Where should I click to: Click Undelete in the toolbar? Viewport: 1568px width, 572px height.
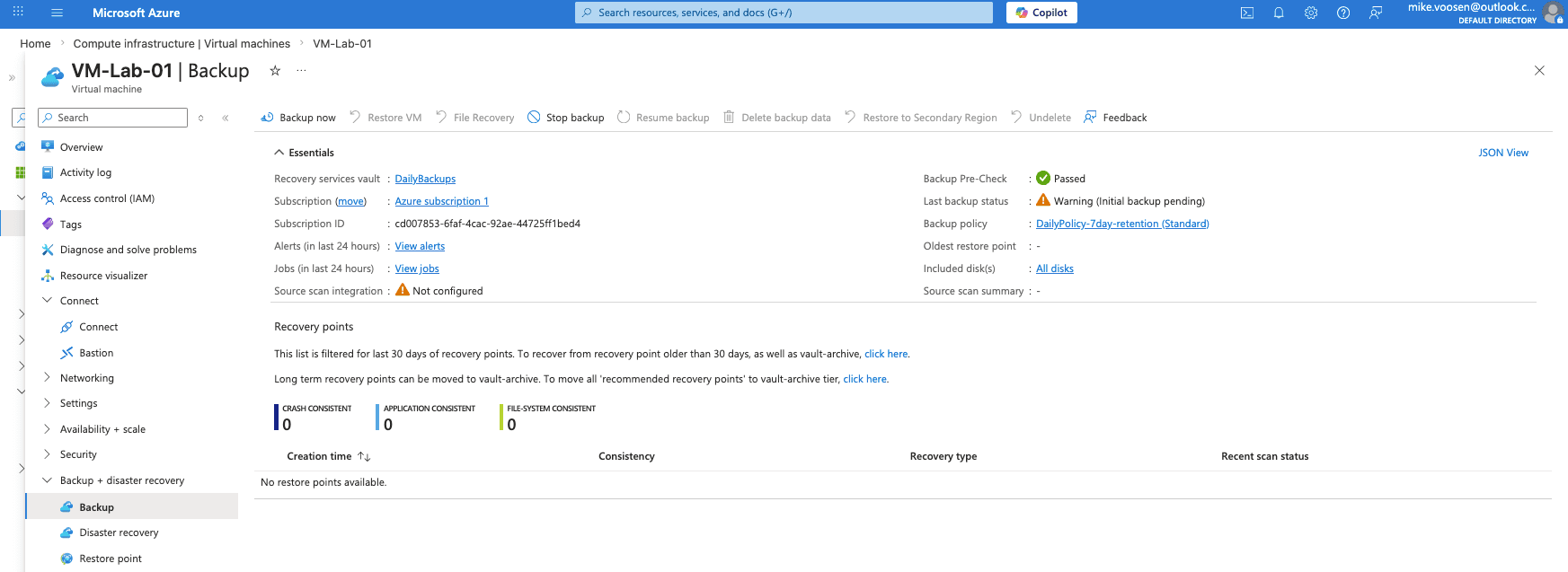(x=1041, y=118)
